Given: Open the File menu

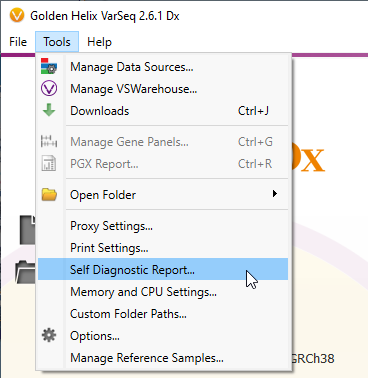Looking at the screenshot, I should tap(18, 42).
